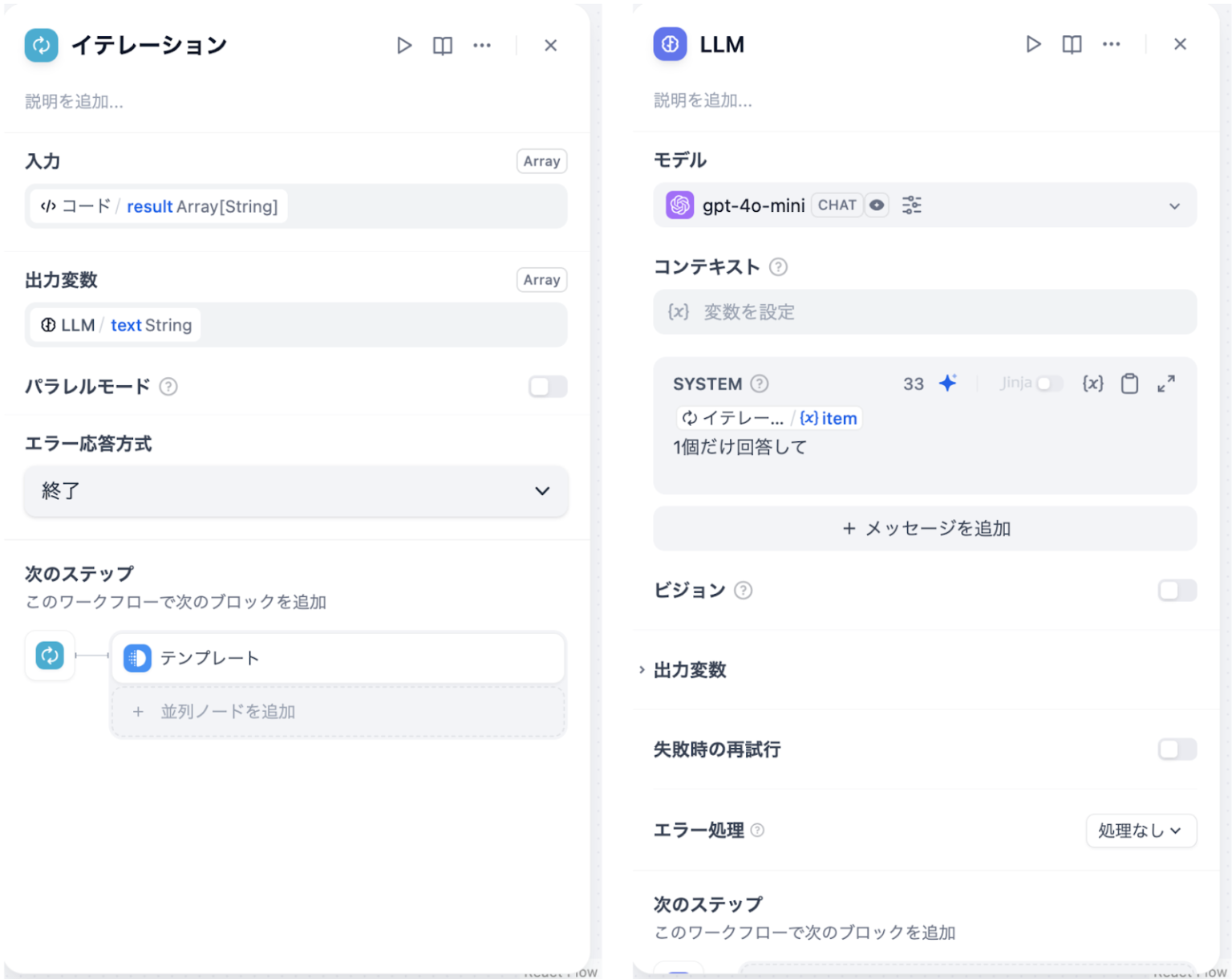This screenshot has width=1232, height=979.
Task: Run the イテレーション node with the play icon
Action: [x=403, y=46]
